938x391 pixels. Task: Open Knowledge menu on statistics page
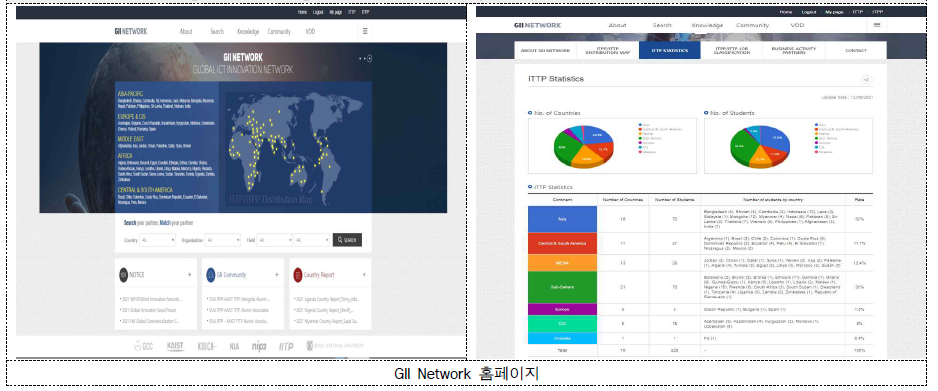coord(707,25)
